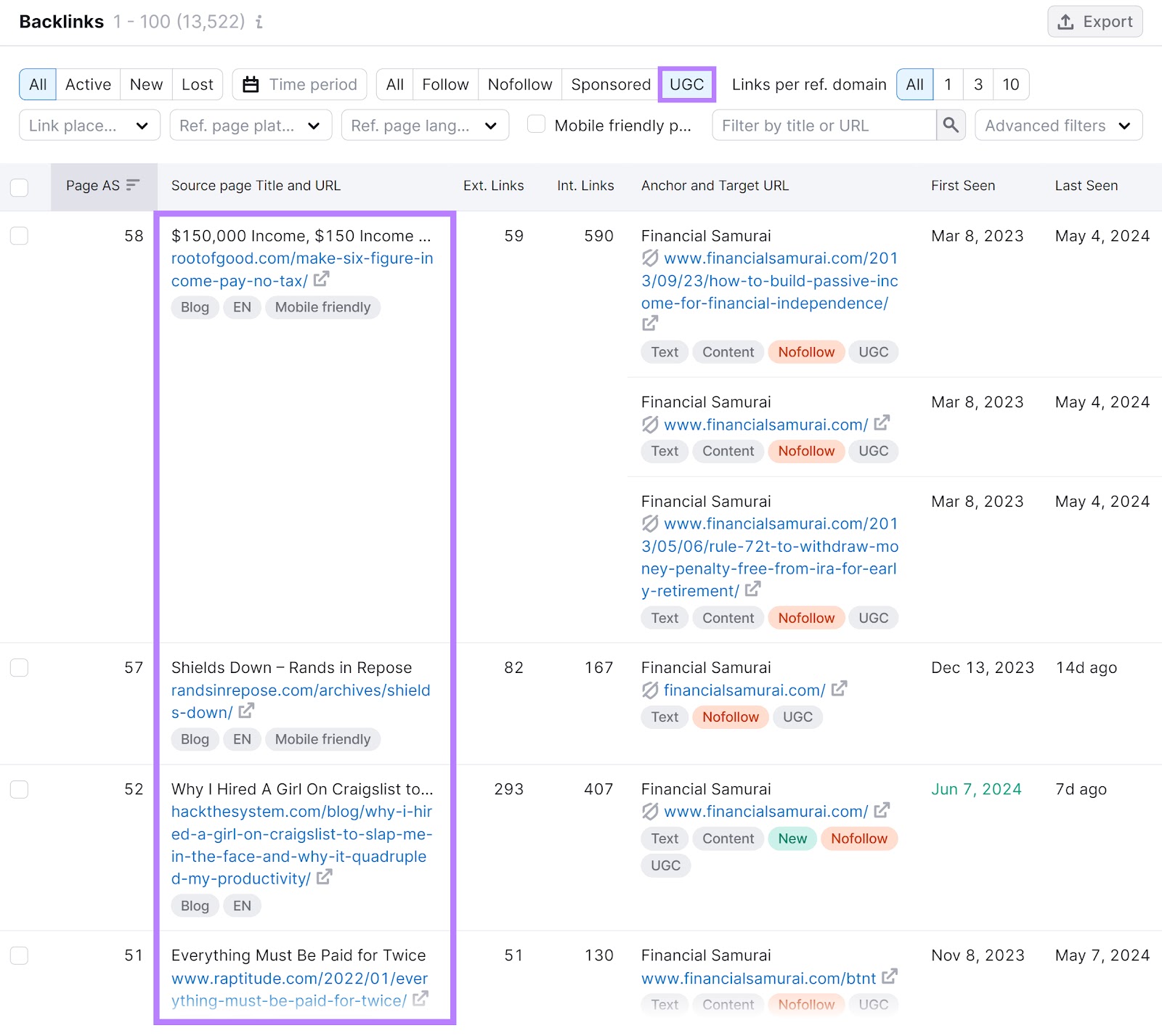Open the Link placement dropdown
1162x1036 pixels.
click(x=89, y=125)
